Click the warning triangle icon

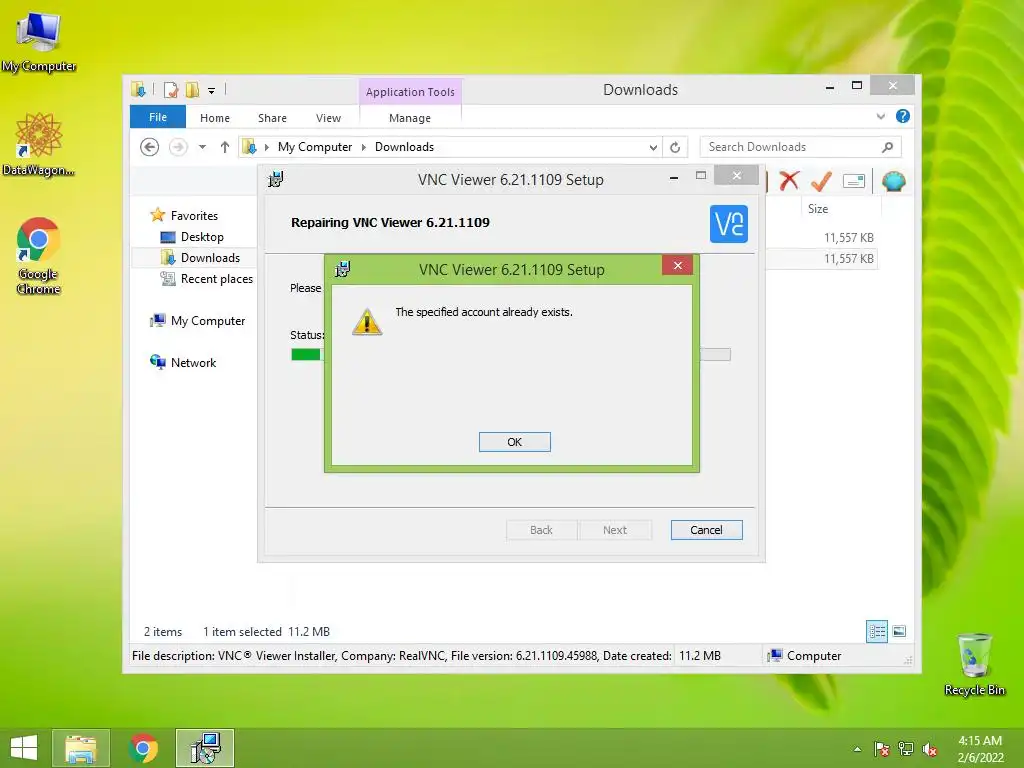coord(367,322)
